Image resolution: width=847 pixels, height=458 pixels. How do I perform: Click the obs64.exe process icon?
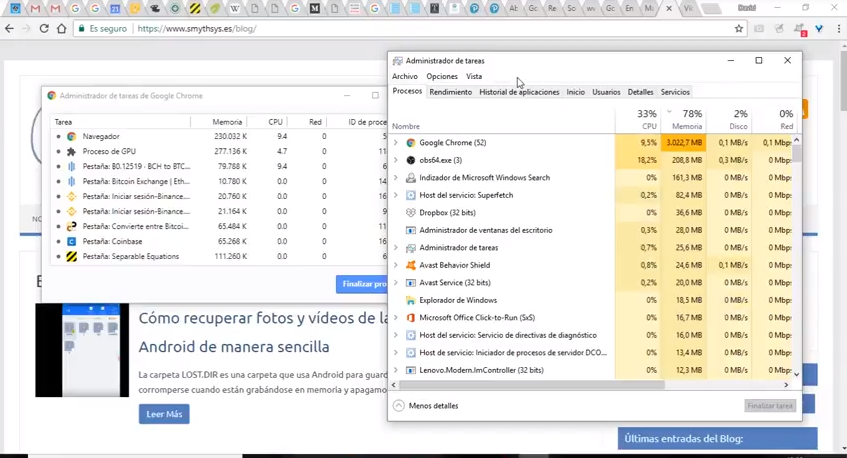coord(411,160)
